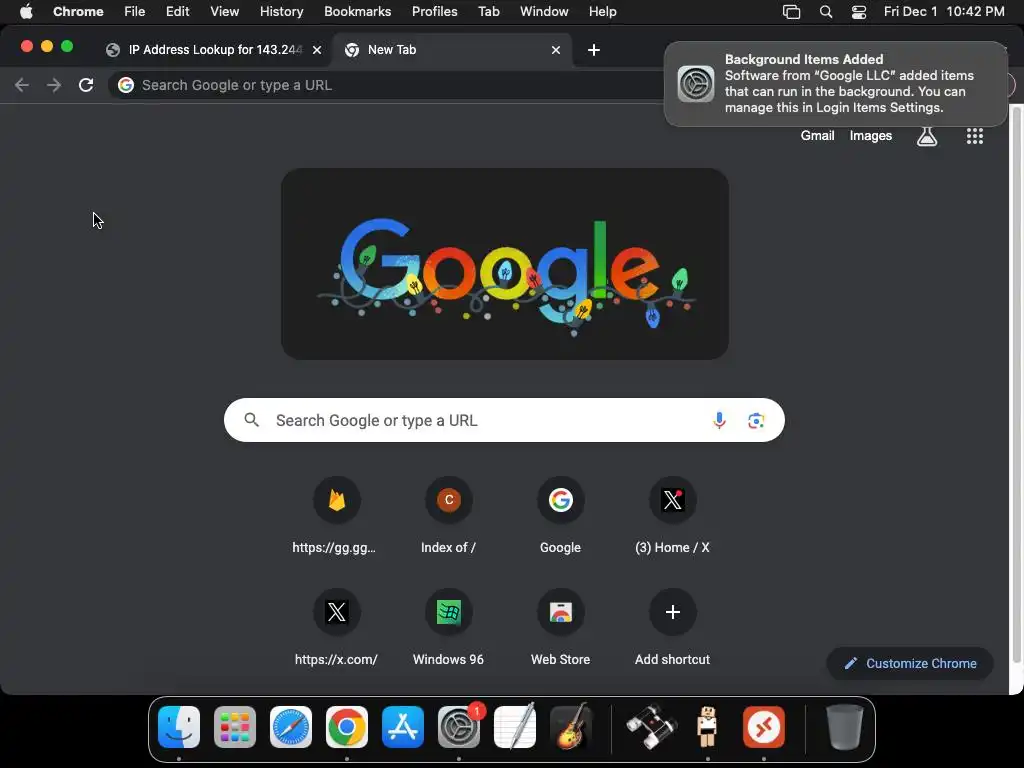The image size is (1024, 768).
Task: Open a new tab with the plus icon
Action: tap(594, 50)
